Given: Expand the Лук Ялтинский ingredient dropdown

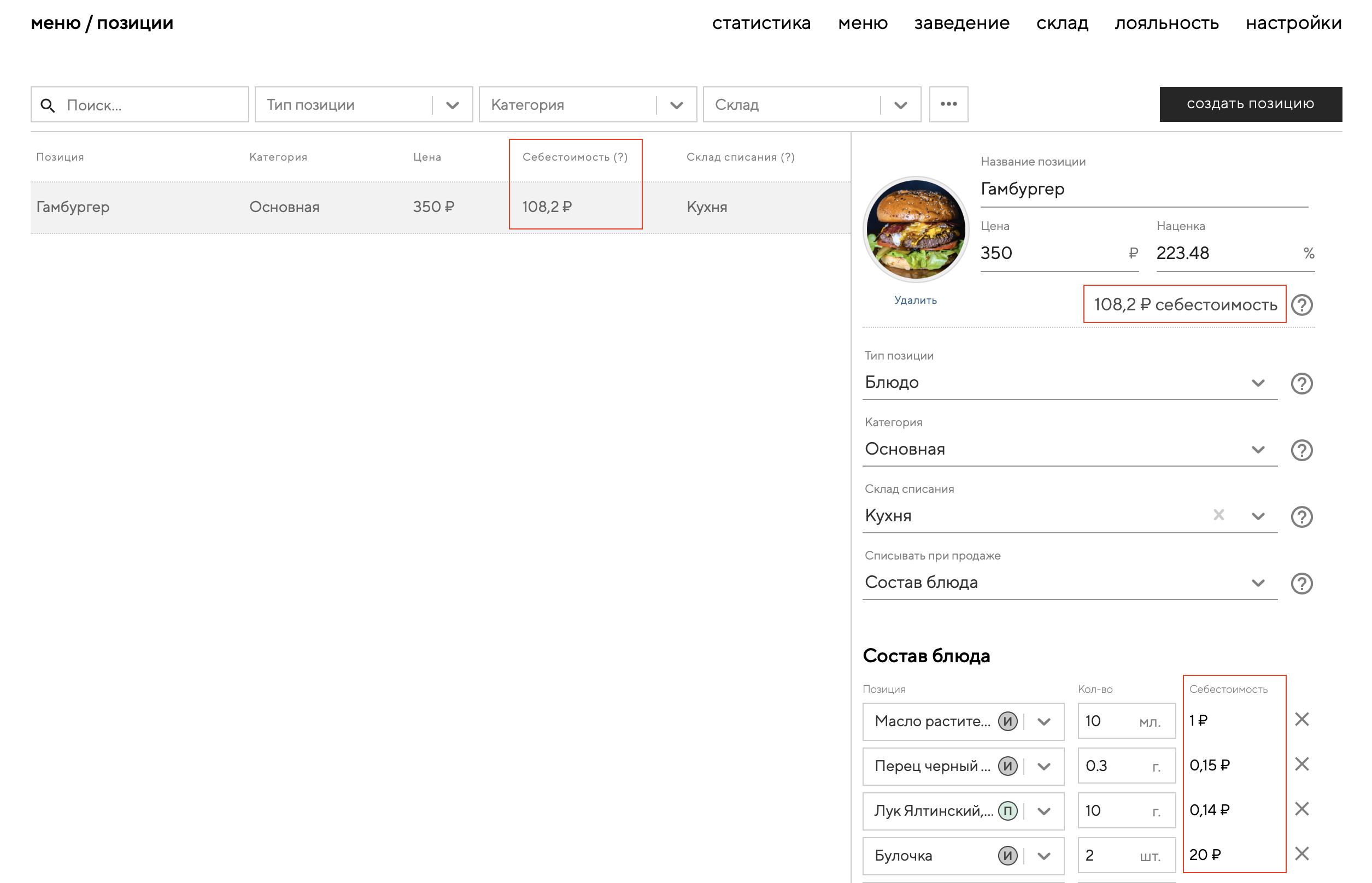Looking at the screenshot, I should point(1044,811).
